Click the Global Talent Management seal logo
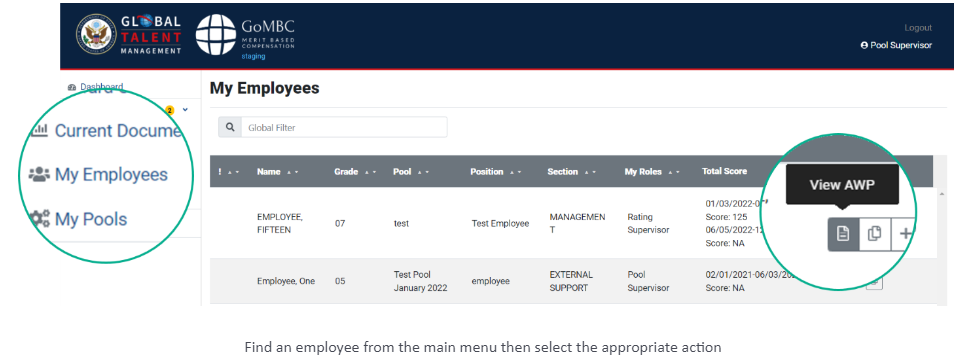The height and width of the screenshot is (360, 962). pos(96,34)
